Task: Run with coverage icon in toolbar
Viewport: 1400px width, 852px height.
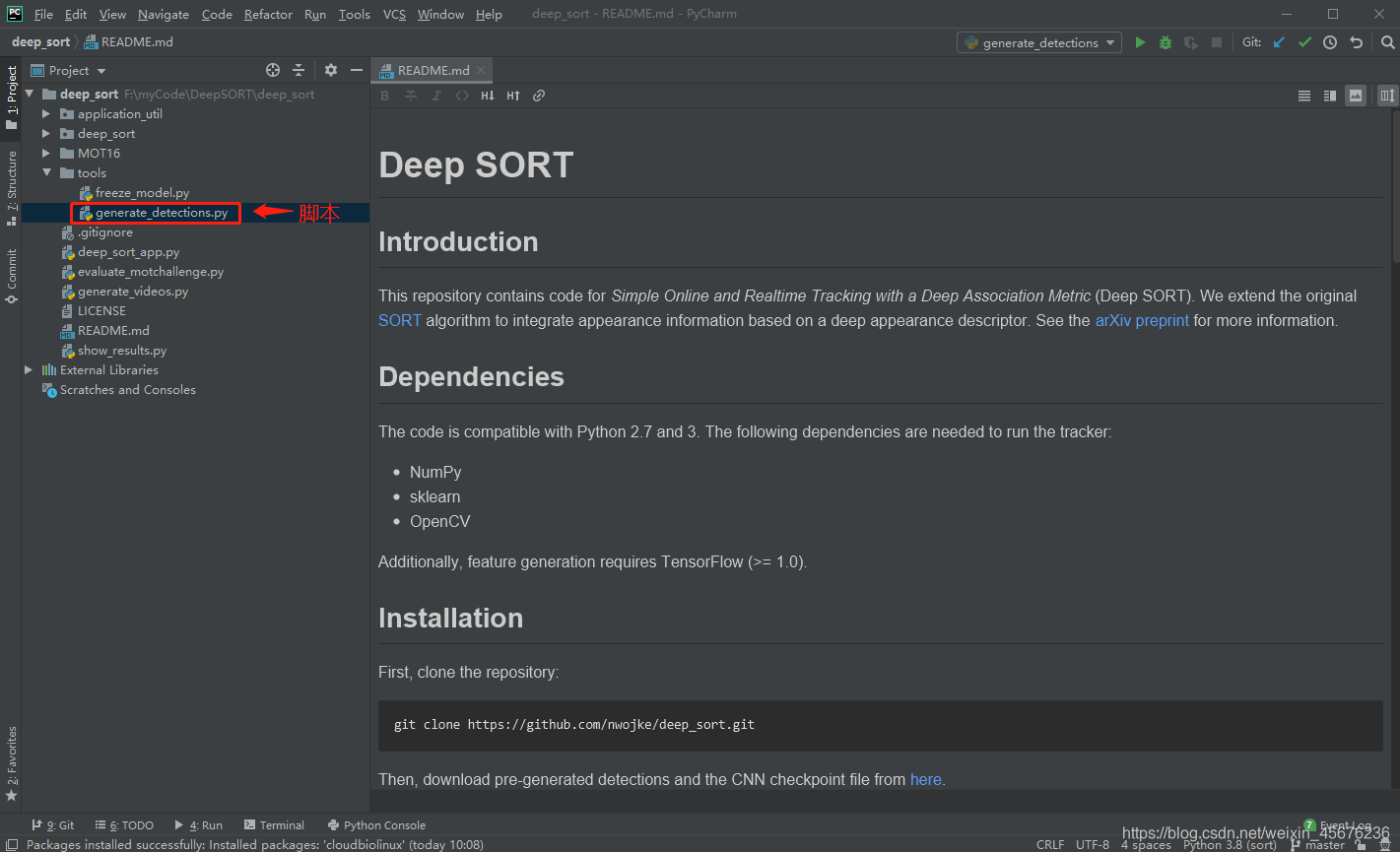Action: point(1191,42)
